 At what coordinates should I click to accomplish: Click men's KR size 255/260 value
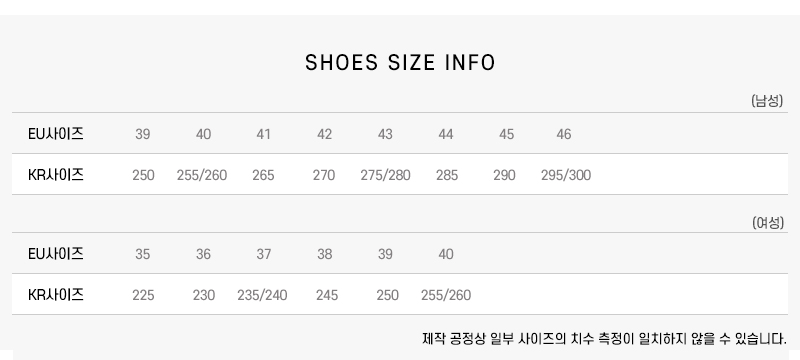point(202,175)
